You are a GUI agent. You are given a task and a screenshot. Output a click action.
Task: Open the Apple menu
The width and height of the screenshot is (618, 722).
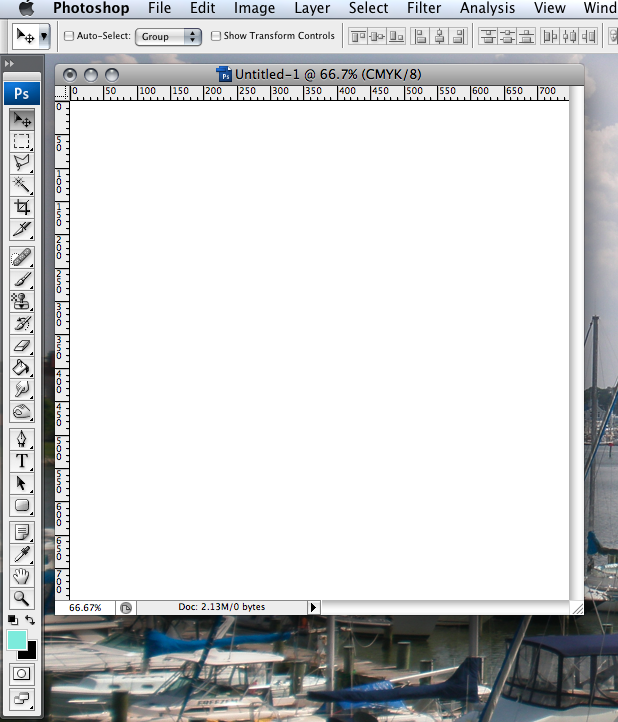tap(26, 8)
